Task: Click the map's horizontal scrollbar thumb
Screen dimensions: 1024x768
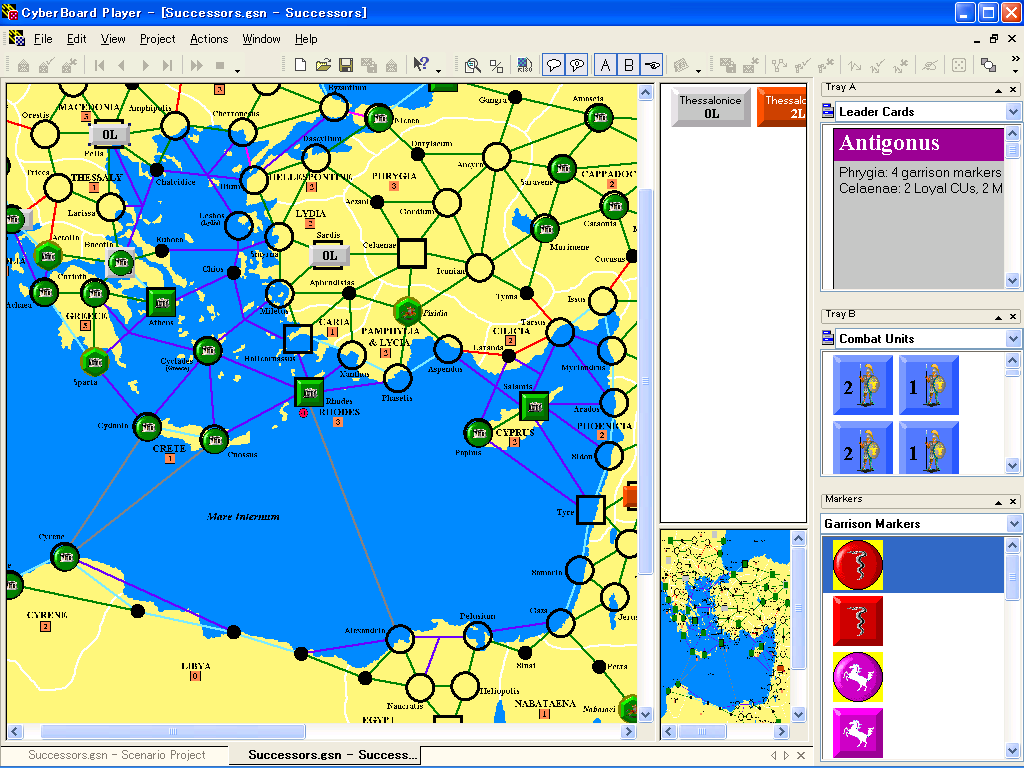Action: click(x=173, y=731)
